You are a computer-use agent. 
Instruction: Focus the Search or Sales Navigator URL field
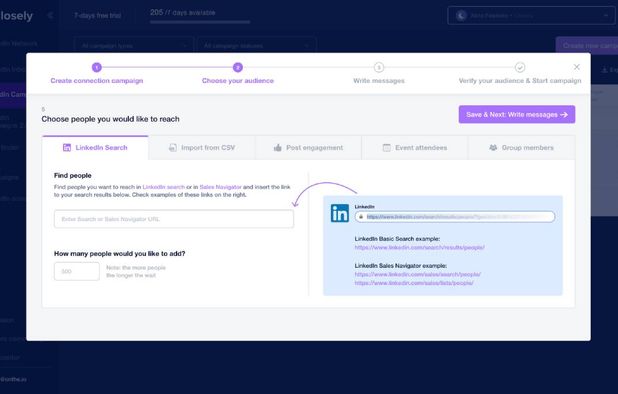pos(174,219)
